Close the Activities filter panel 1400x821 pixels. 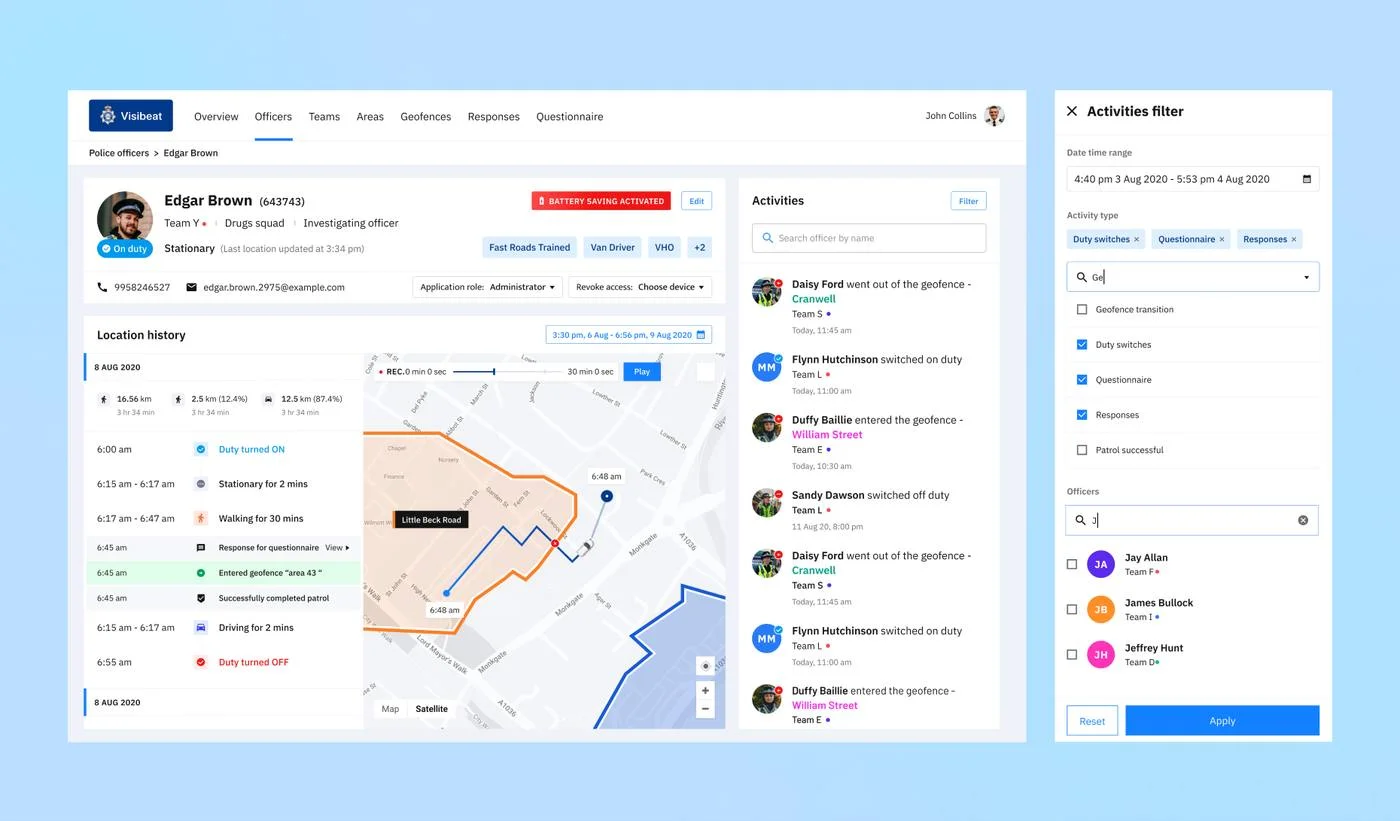(1072, 111)
